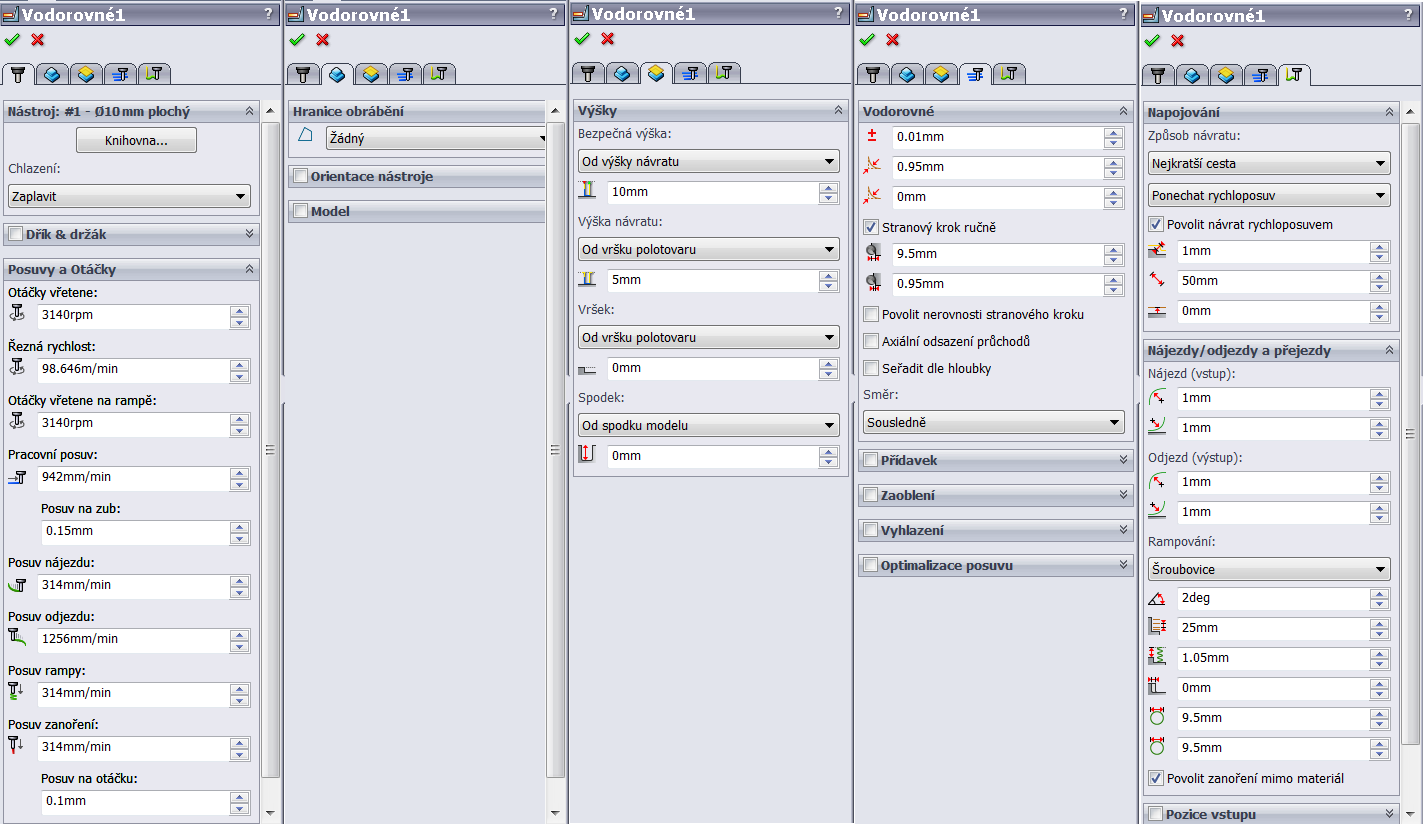Screen dimensions: 1423x824
Task: Open the Knihovna... tool library
Action: tap(136, 141)
